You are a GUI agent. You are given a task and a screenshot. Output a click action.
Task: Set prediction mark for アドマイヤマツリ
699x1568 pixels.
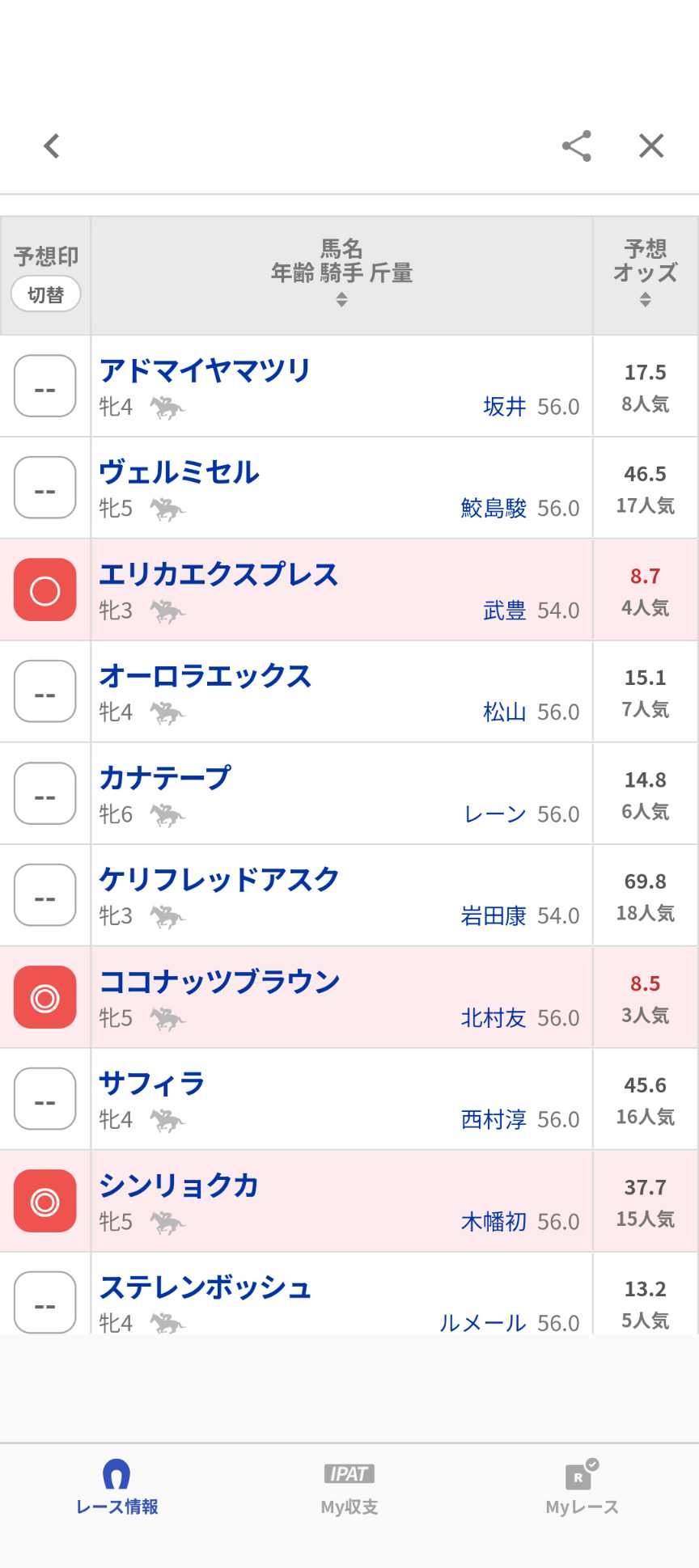(45, 387)
